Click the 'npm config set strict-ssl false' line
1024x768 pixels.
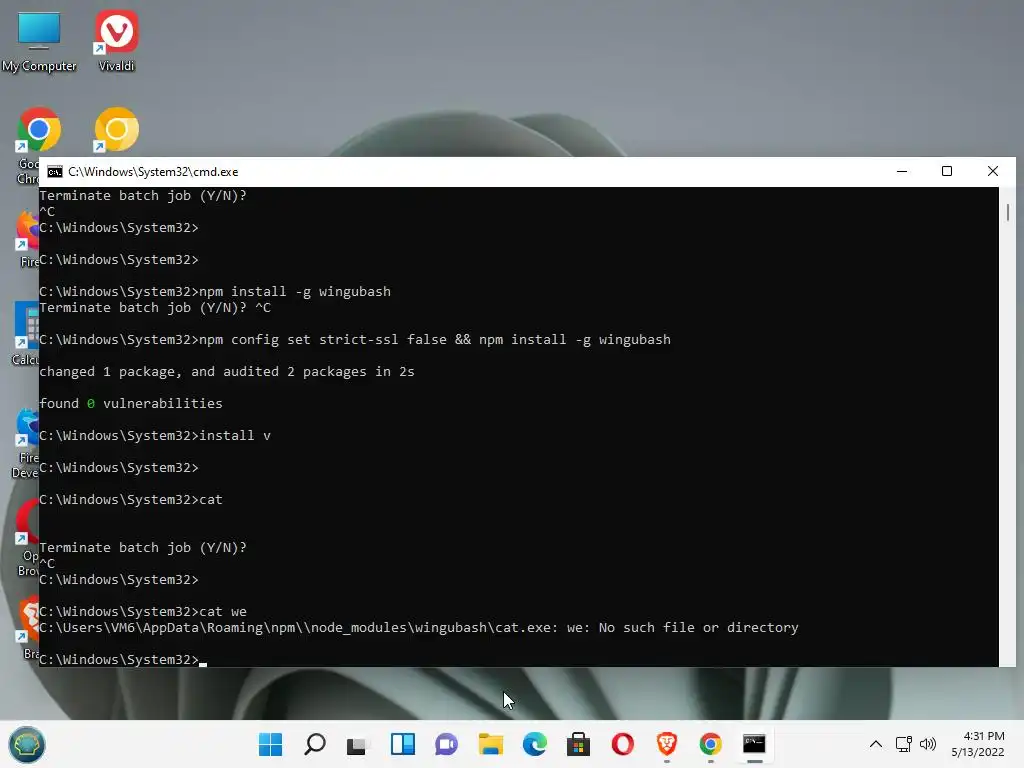355,340
